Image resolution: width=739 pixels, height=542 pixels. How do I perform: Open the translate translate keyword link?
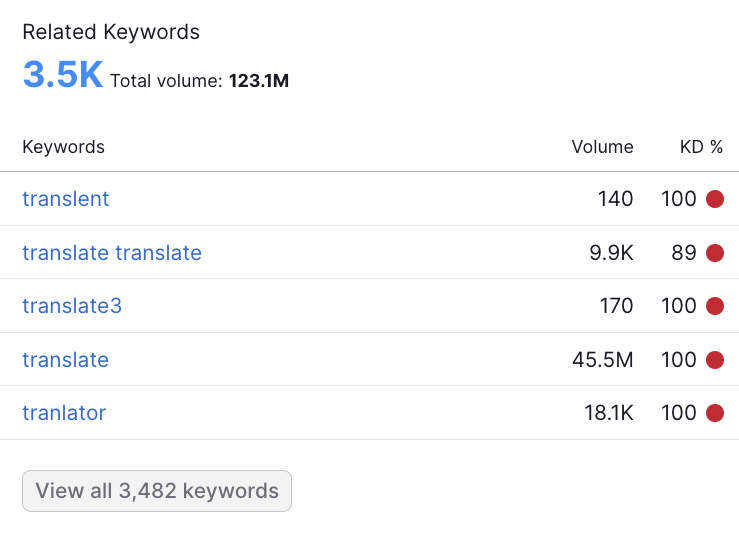click(112, 253)
